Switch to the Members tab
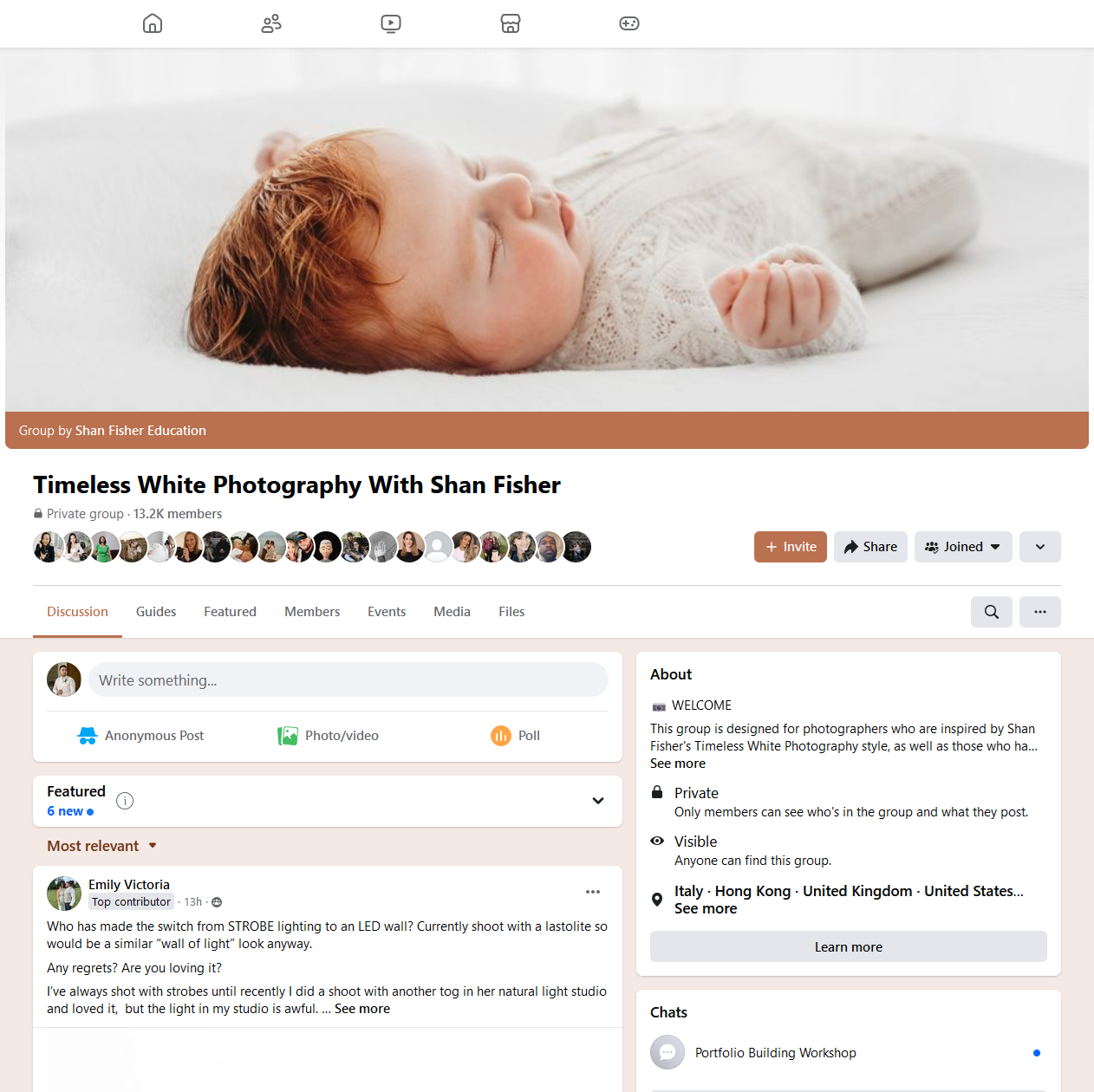The image size is (1094, 1092). click(312, 612)
